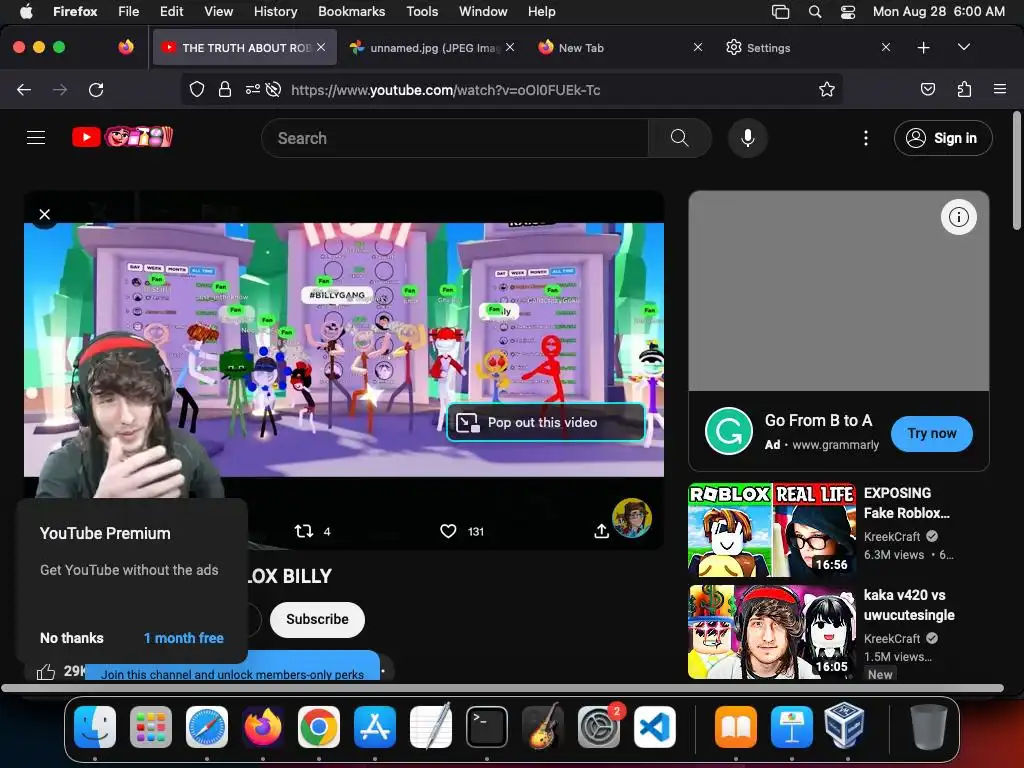
Task: Open the History menu
Action: point(275,11)
